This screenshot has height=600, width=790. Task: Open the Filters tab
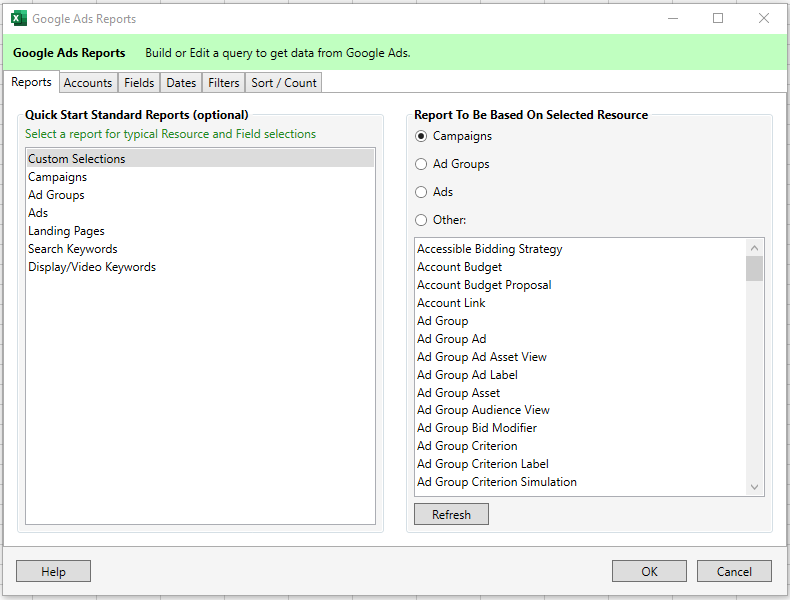(x=224, y=83)
